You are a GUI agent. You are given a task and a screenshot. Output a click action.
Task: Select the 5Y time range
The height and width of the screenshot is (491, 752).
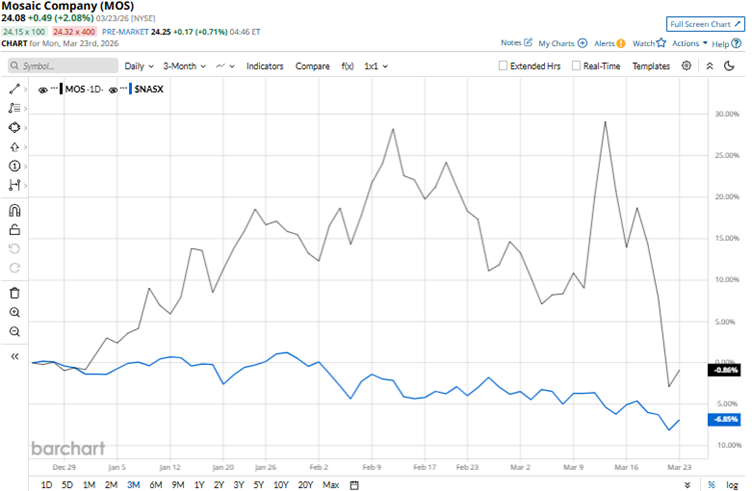coord(258,485)
